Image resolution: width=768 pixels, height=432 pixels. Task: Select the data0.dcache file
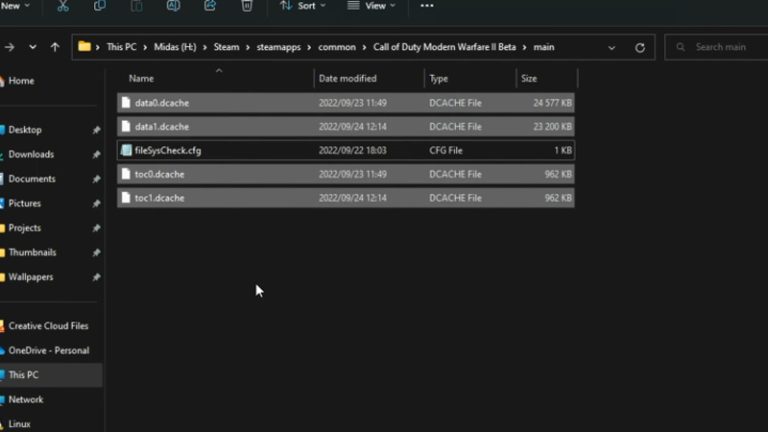pyautogui.click(x=161, y=103)
